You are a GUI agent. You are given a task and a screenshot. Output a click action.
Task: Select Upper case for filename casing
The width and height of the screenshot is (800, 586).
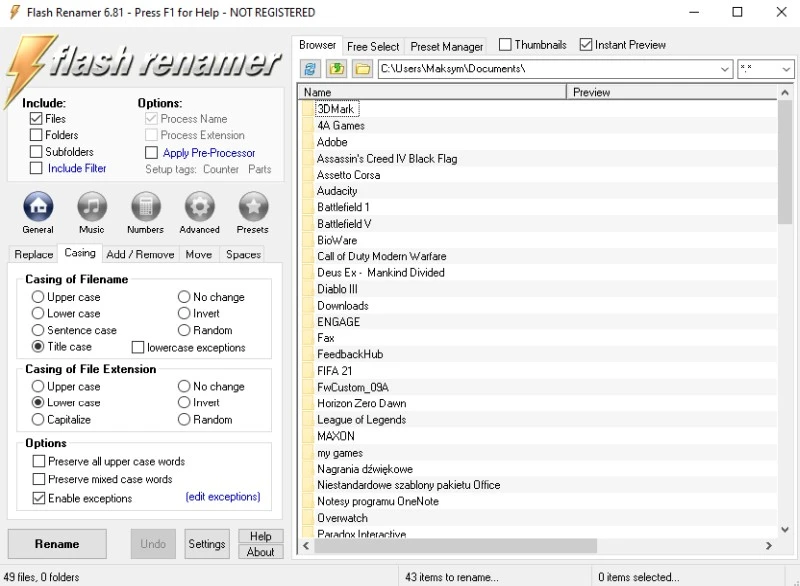coord(38,297)
